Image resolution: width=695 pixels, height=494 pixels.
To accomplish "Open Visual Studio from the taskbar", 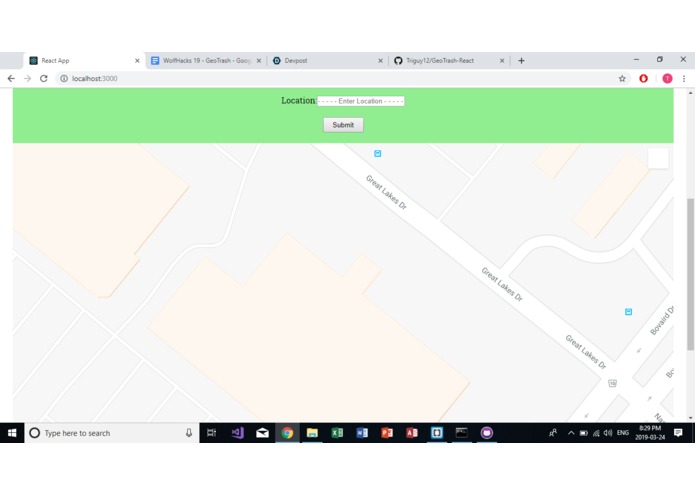I will 238,433.
